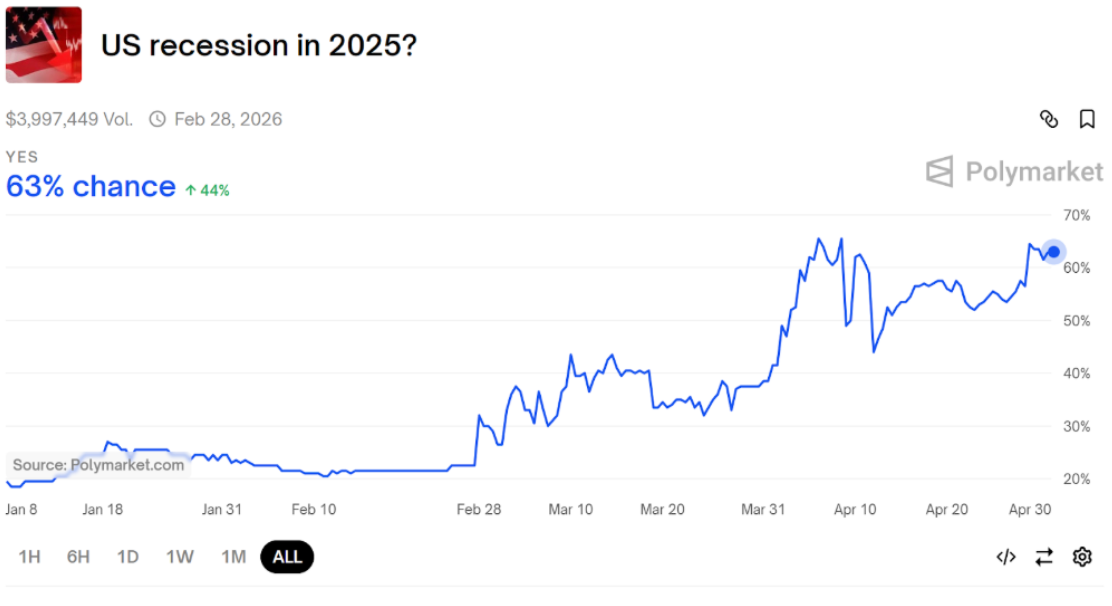The height and width of the screenshot is (606, 1112).
Task: Deselect the ALL timeframe pill
Action: click(x=287, y=557)
